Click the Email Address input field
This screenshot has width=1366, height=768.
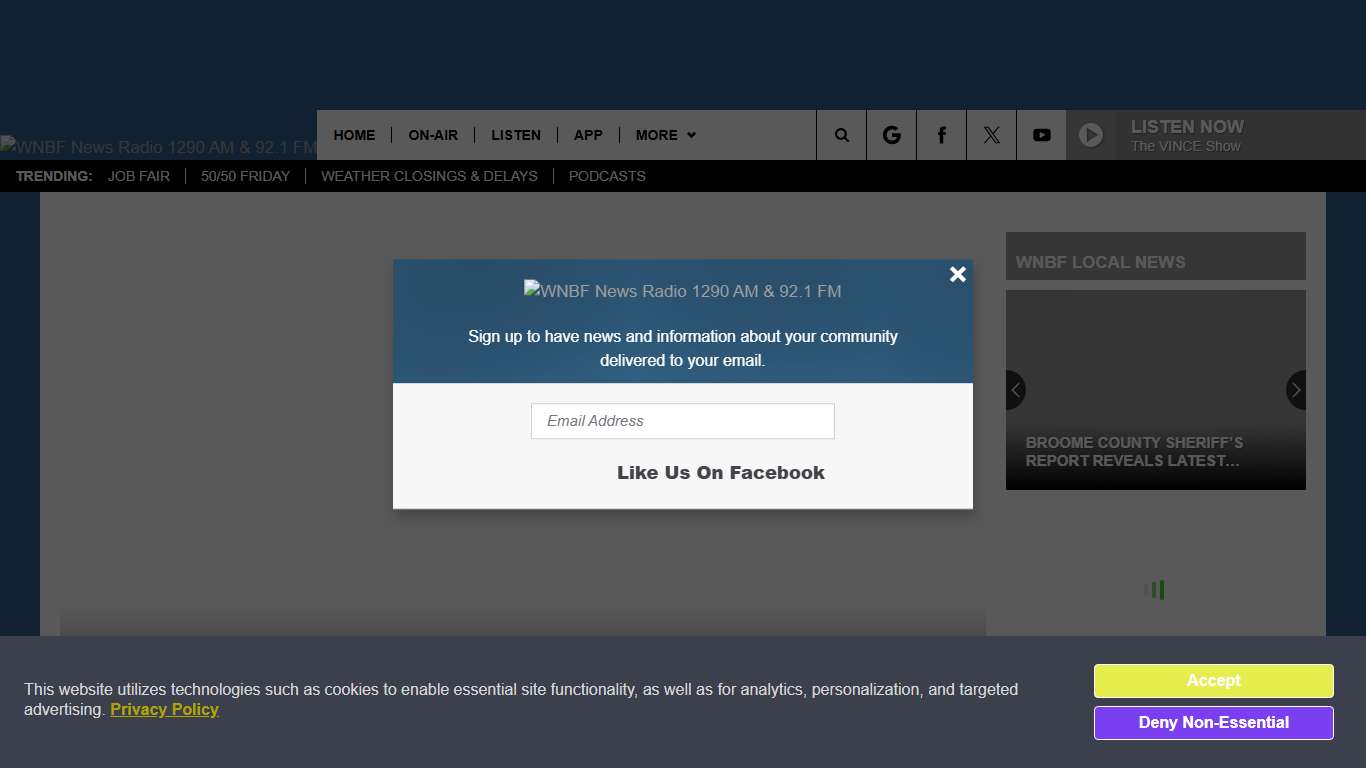tap(682, 421)
